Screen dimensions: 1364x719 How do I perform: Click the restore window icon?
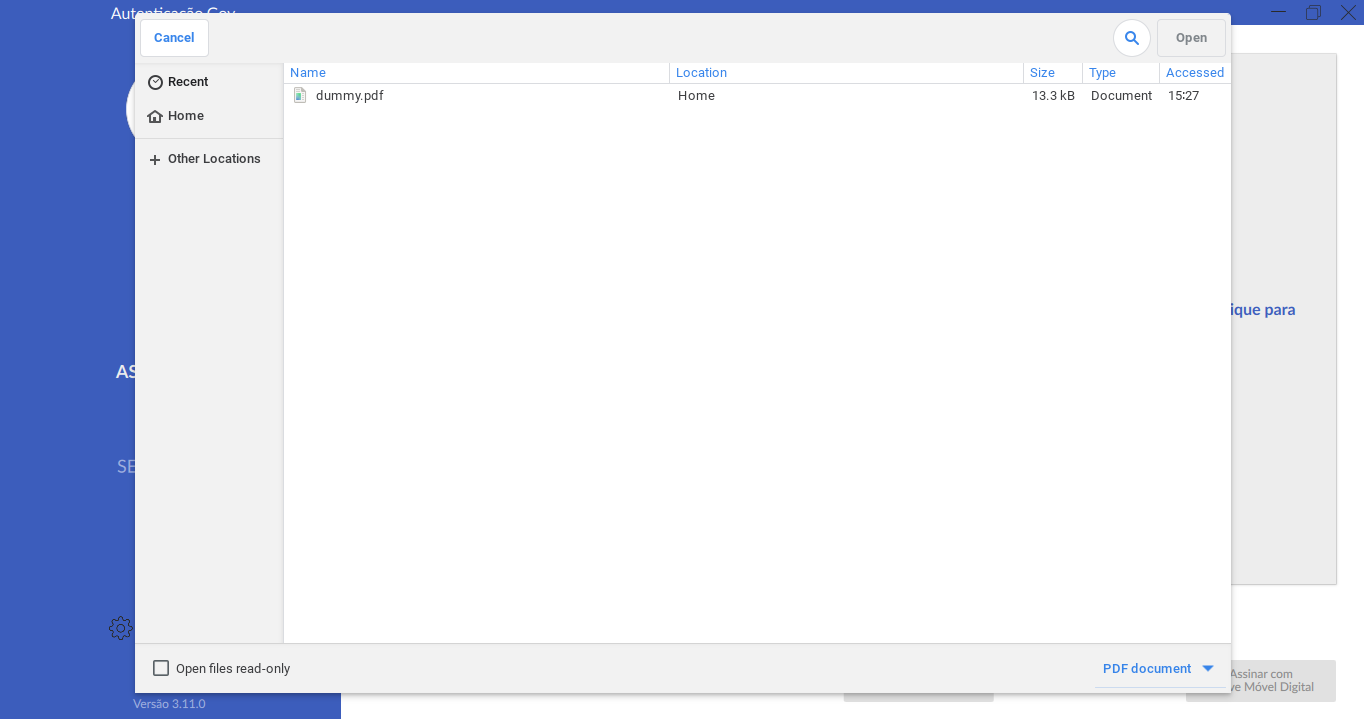coord(1313,12)
